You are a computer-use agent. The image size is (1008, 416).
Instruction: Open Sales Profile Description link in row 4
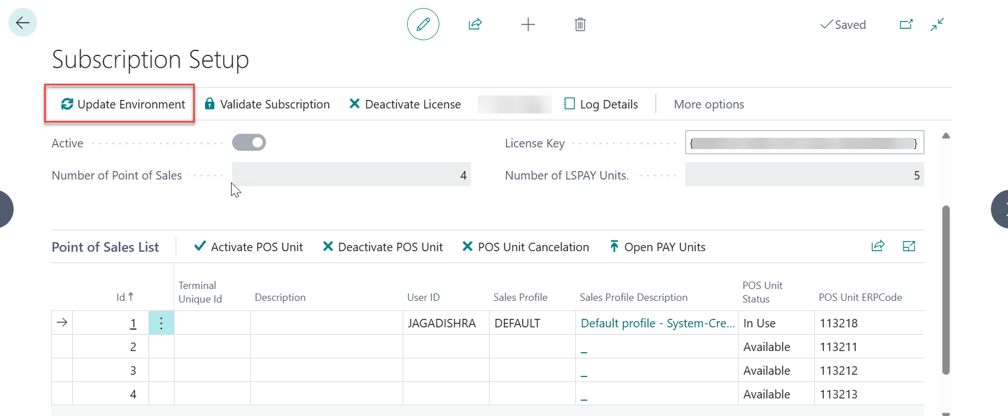pos(584,397)
